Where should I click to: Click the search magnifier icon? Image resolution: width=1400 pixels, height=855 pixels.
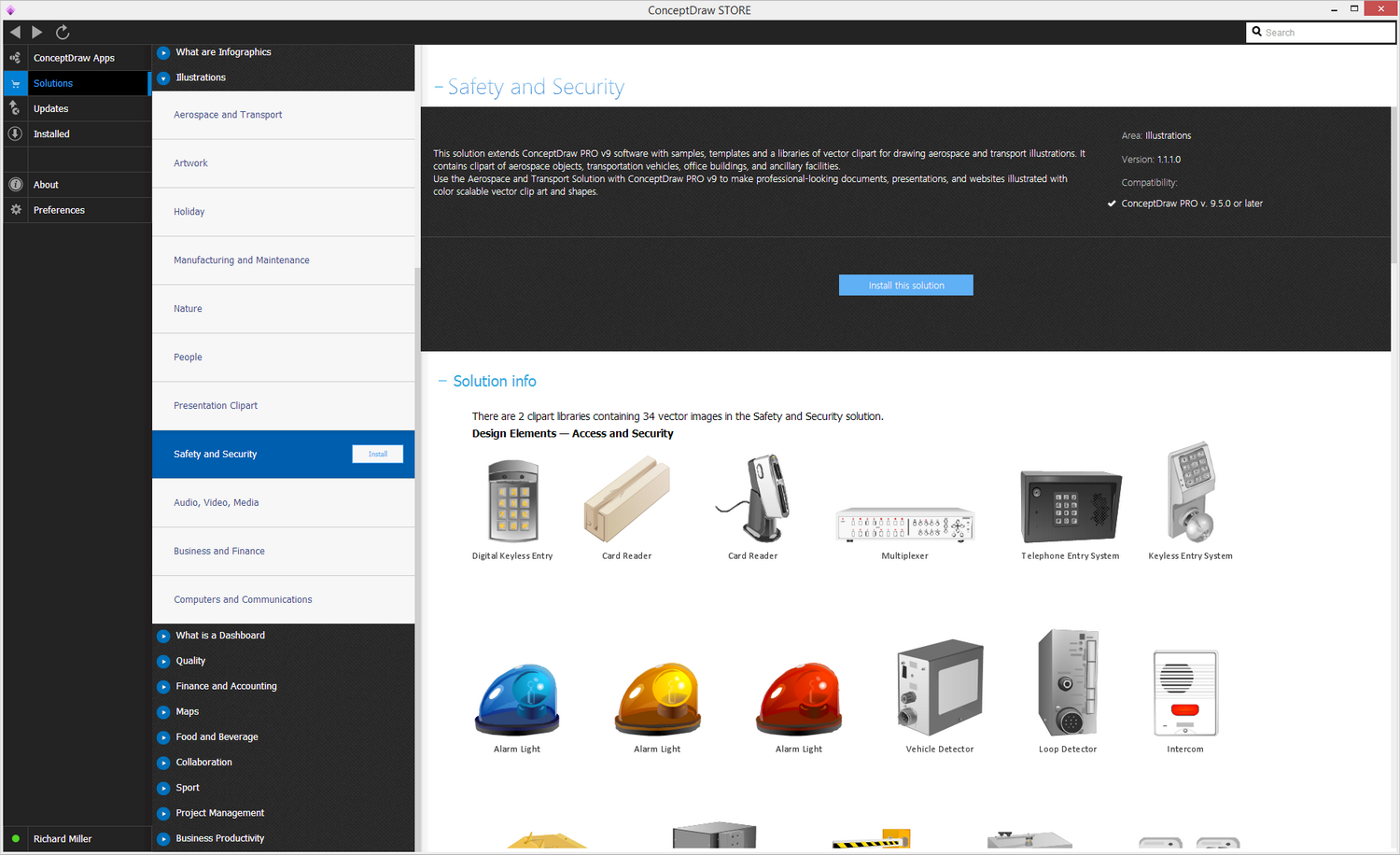[1257, 32]
